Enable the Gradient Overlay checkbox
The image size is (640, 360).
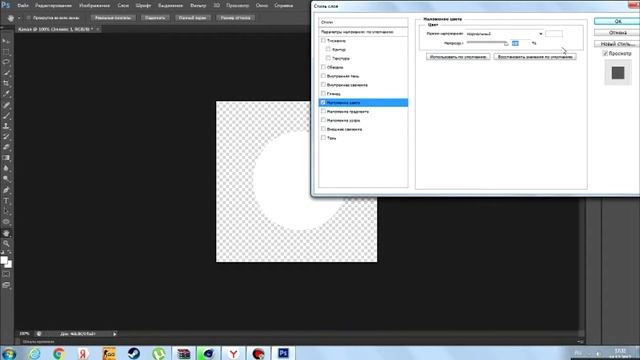(323, 111)
